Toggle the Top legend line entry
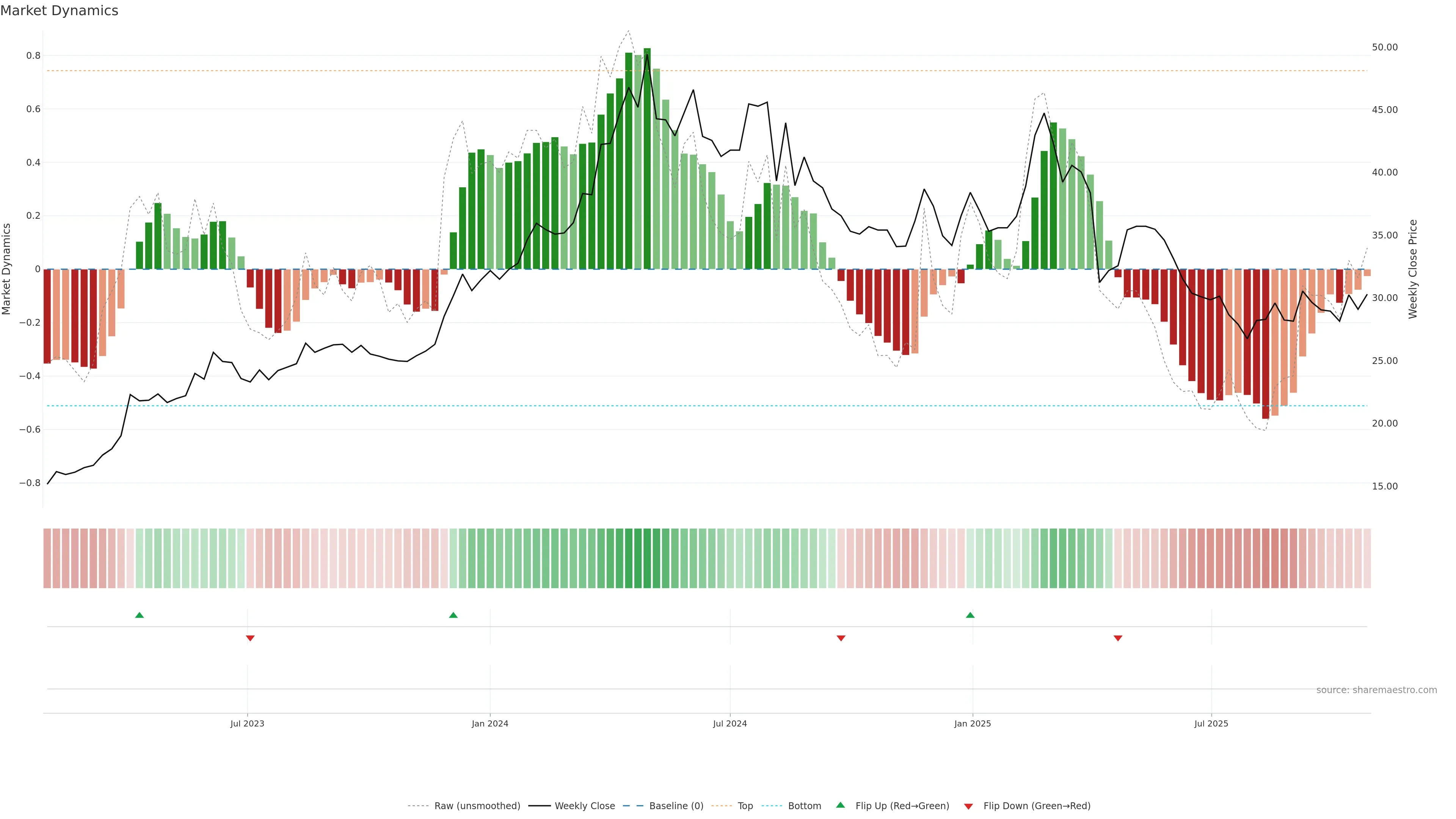The height and width of the screenshot is (819, 1456). pos(745,806)
